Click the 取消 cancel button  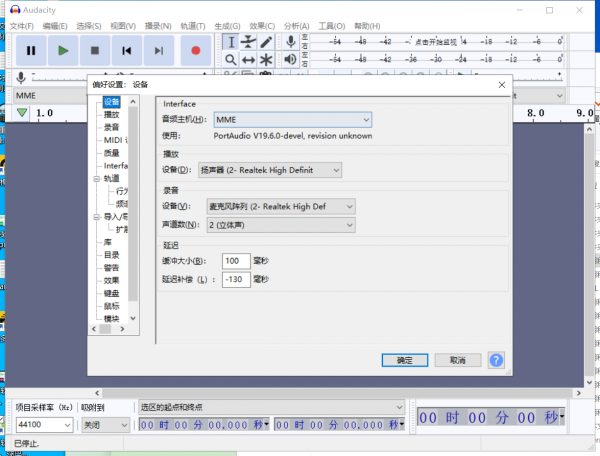[x=457, y=360]
